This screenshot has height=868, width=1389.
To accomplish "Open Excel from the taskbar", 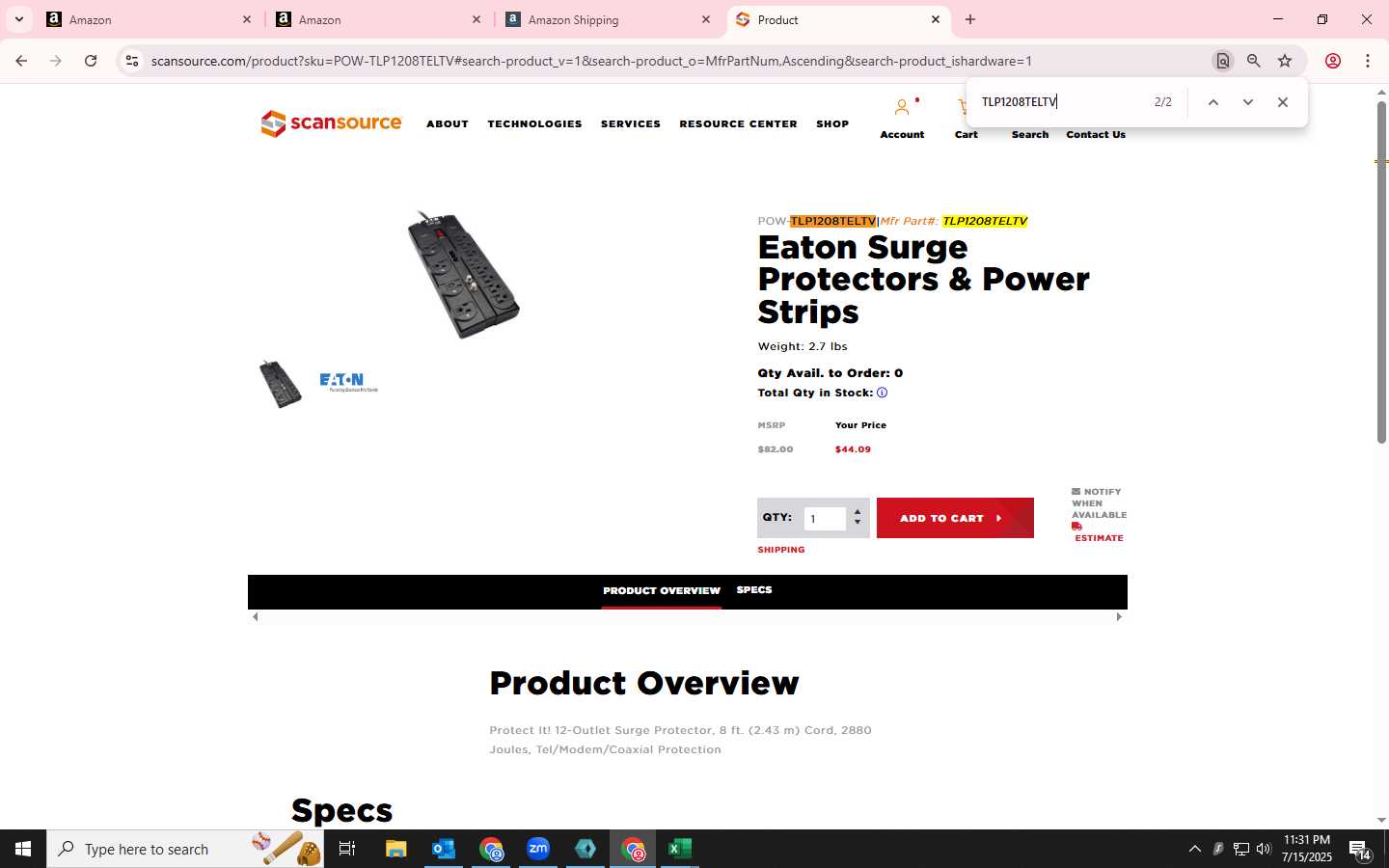I will pos(680,849).
